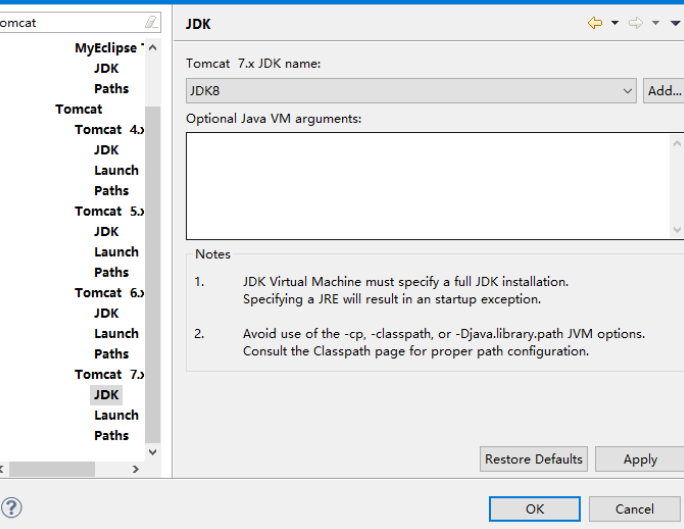Click the tree's scroll up arrow
The image size is (684, 529).
pyautogui.click(x=153, y=48)
